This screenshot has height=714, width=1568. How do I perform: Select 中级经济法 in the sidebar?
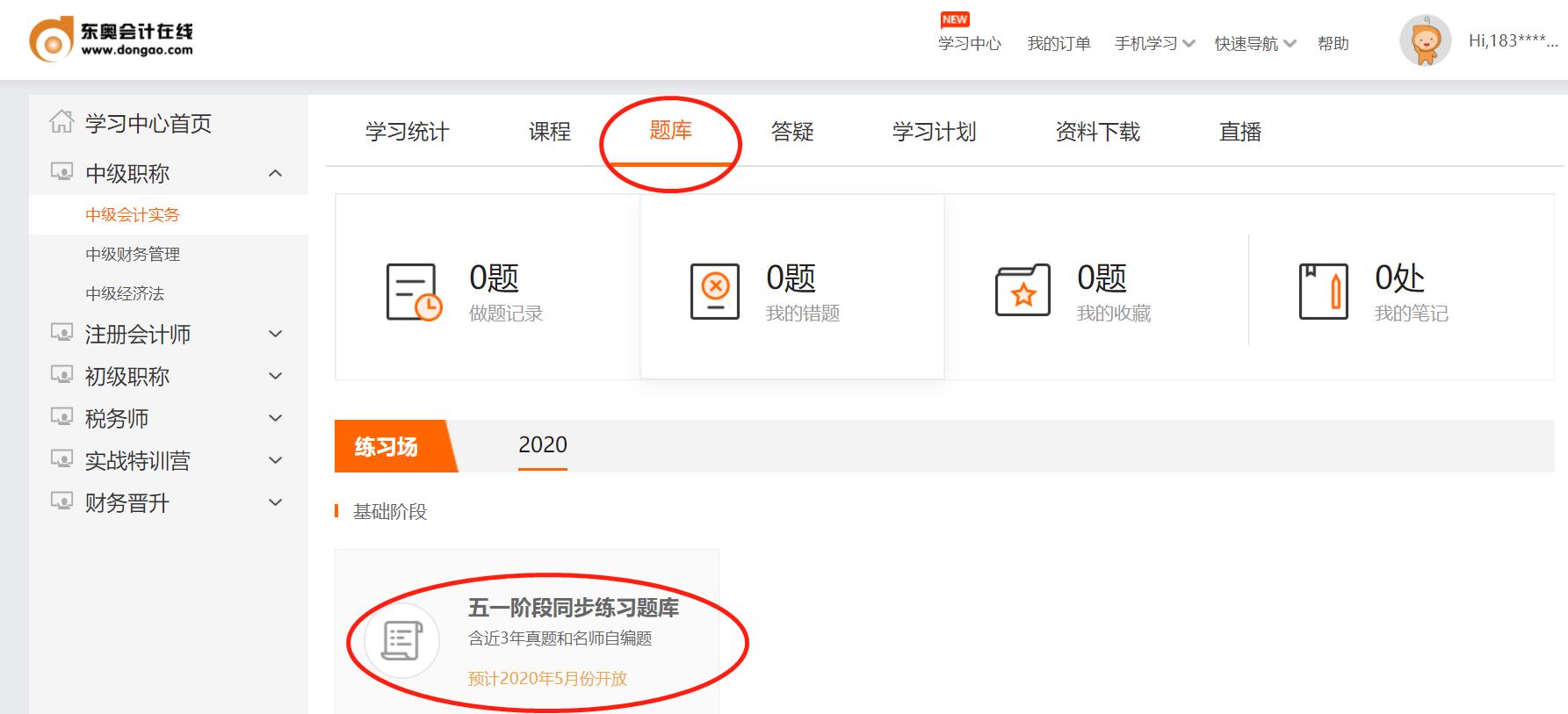(125, 293)
